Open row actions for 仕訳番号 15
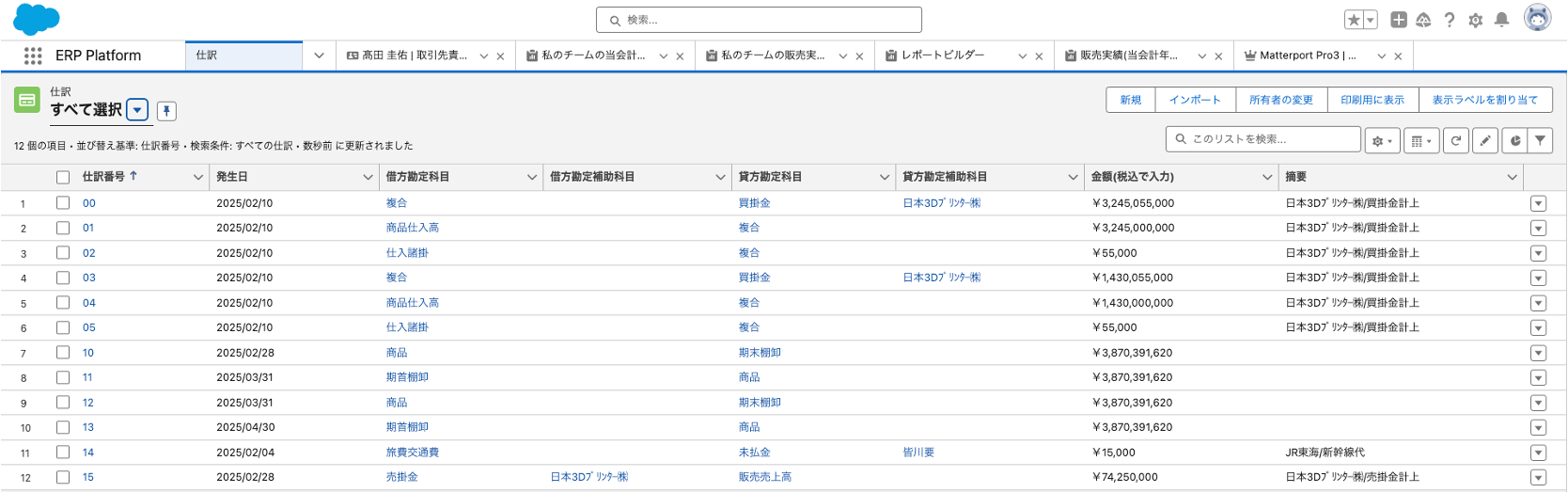The width and height of the screenshot is (1568, 493). click(x=1538, y=477)
